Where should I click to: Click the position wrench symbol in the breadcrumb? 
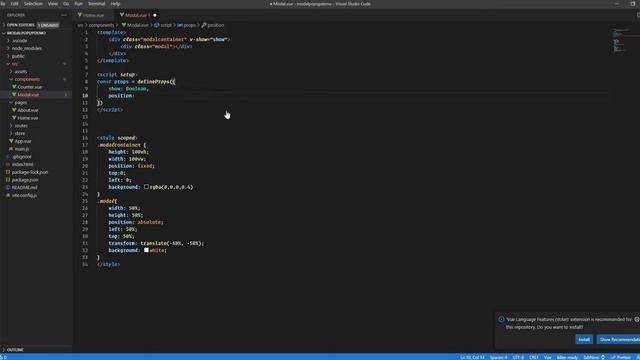pyautogui.click(x=204, y=25)
